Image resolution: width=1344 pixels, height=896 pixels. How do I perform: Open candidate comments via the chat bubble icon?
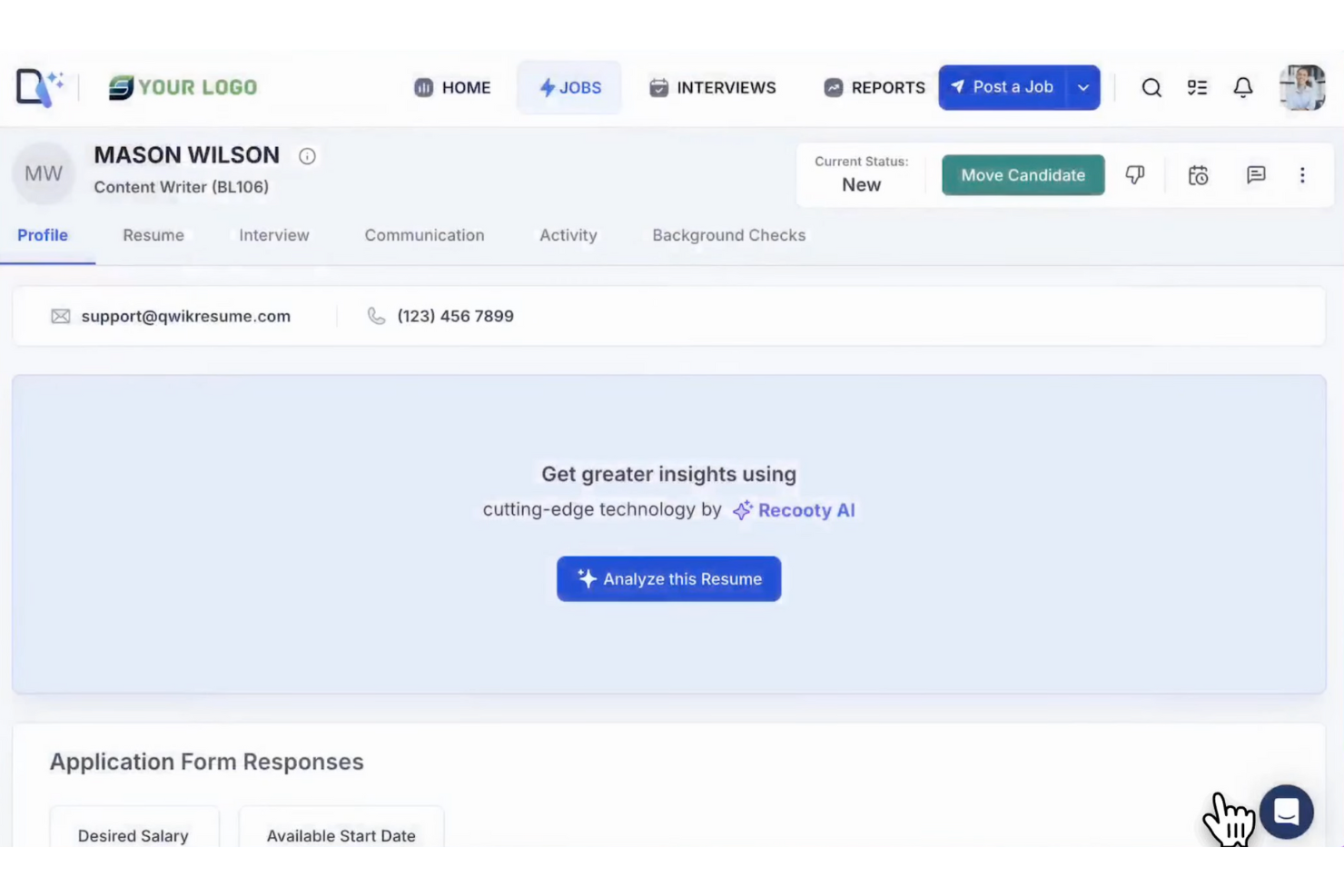click(x=1256, y=175)
